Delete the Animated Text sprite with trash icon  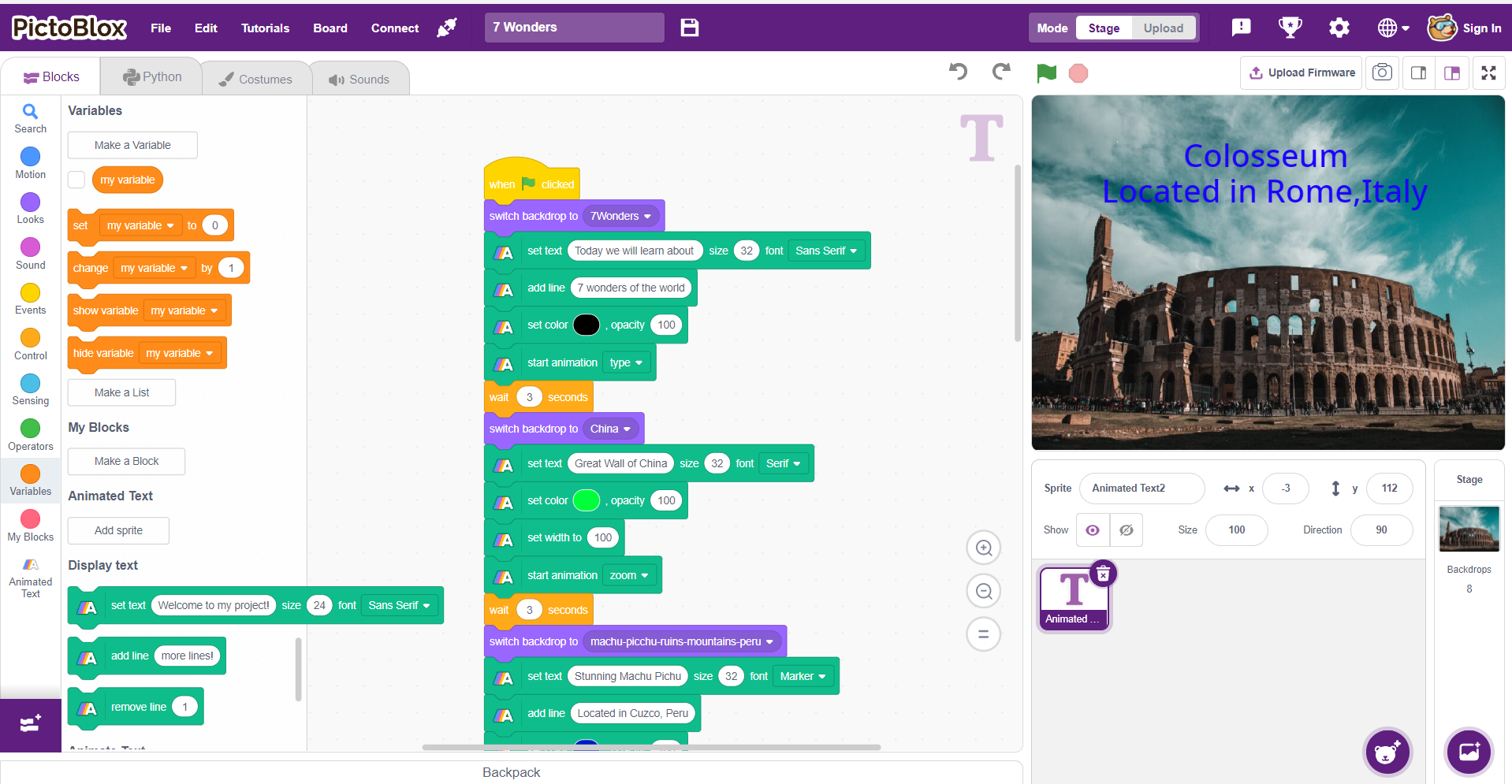click(x=1103, y=574)
